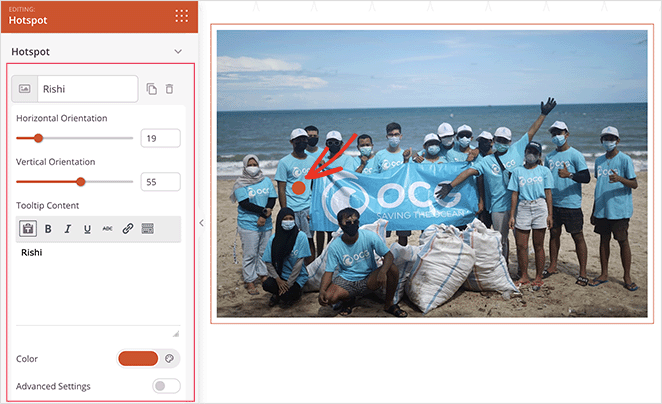Viewport: 662px width, 404px height.
Task: Click the Hotspot title in the orange header
Action: click(x=28, y=20)
